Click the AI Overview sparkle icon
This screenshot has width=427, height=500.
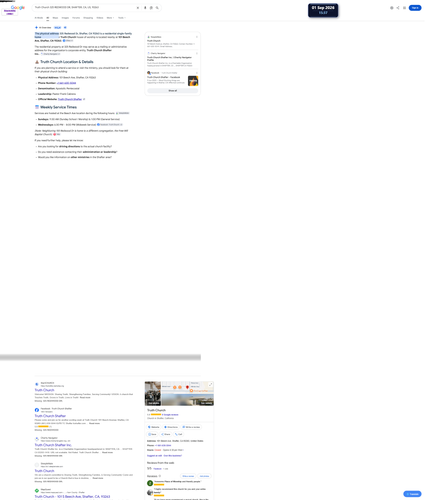[x=36, y=27]
